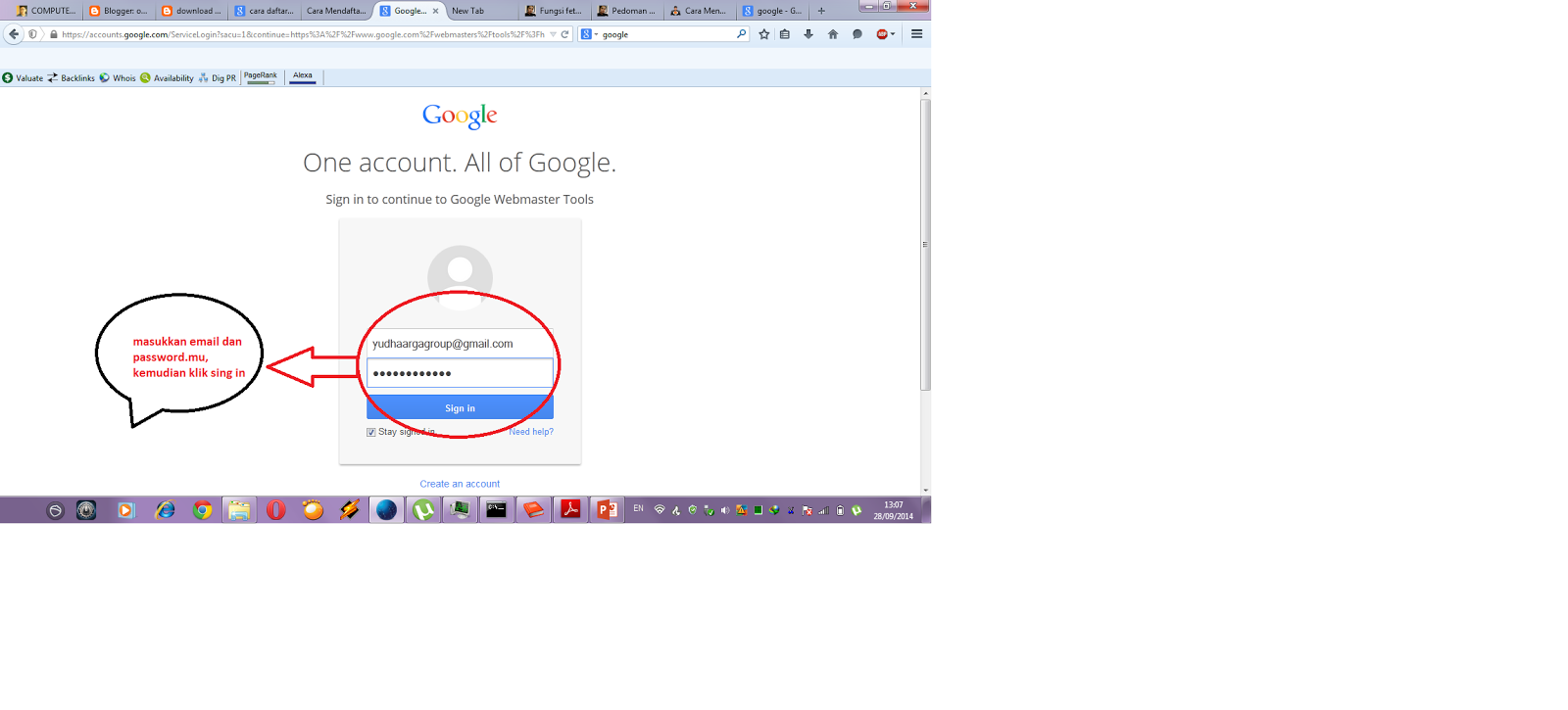Click the PageRank indicator
Image resolution: width=1568 pixels, height=710 pixels.
coord(261,77)
